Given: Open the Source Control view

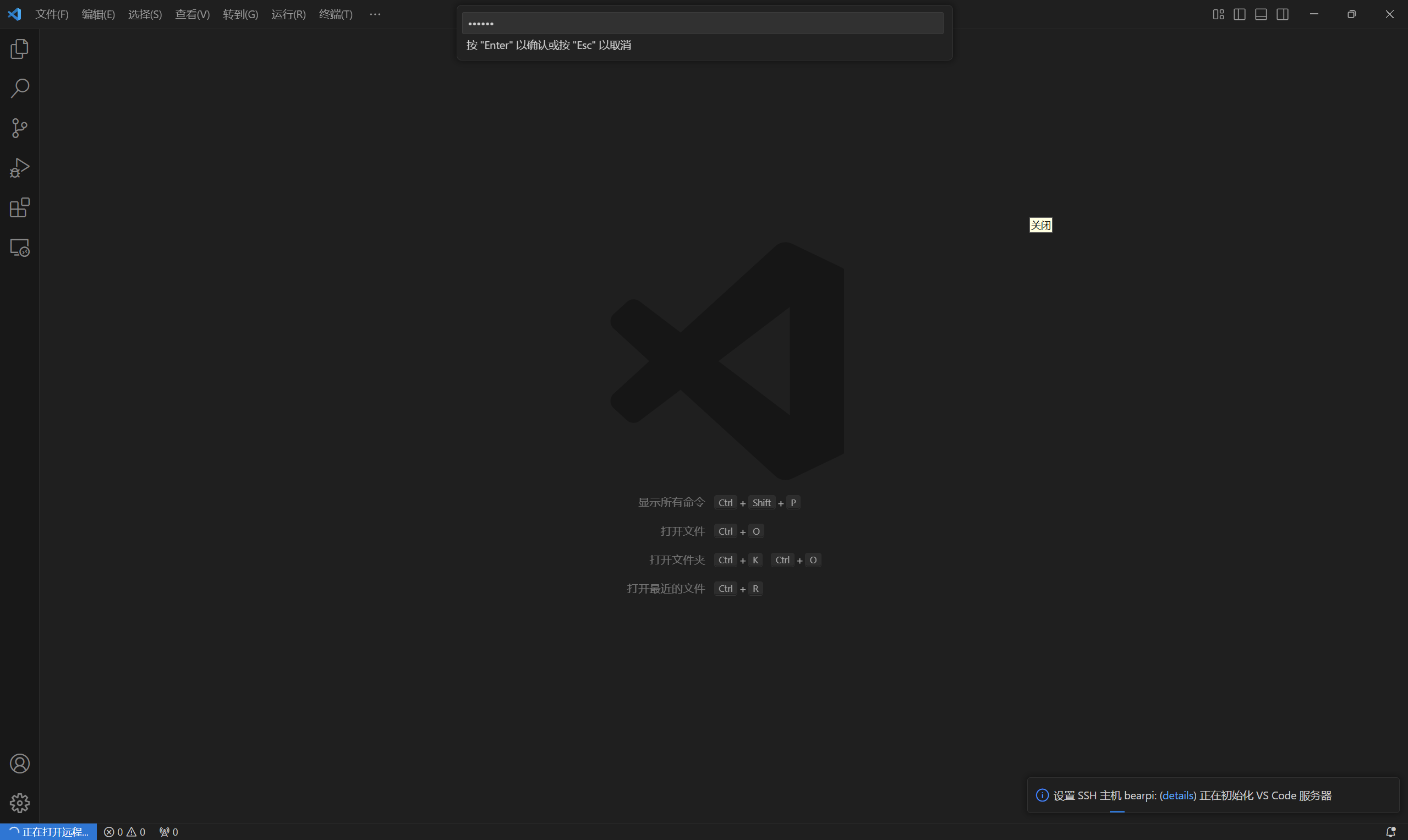Looking at the screenshot, I should coord(19,128).
